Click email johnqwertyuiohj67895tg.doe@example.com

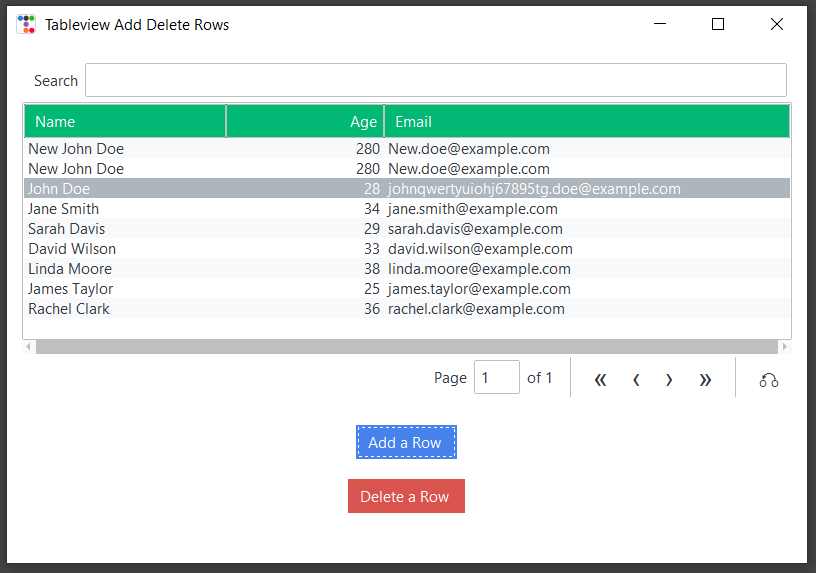534,188
